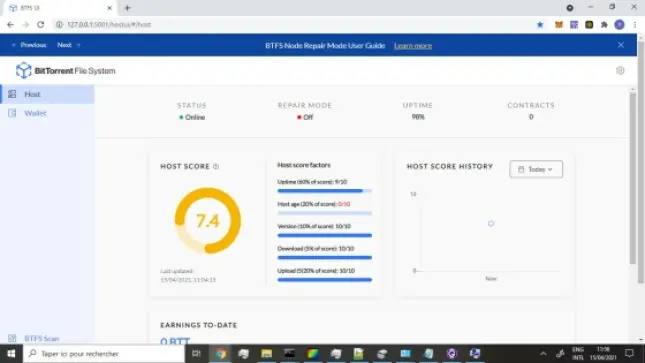
Task: Open the Chrome profile avatar
Action: (619, 25)
